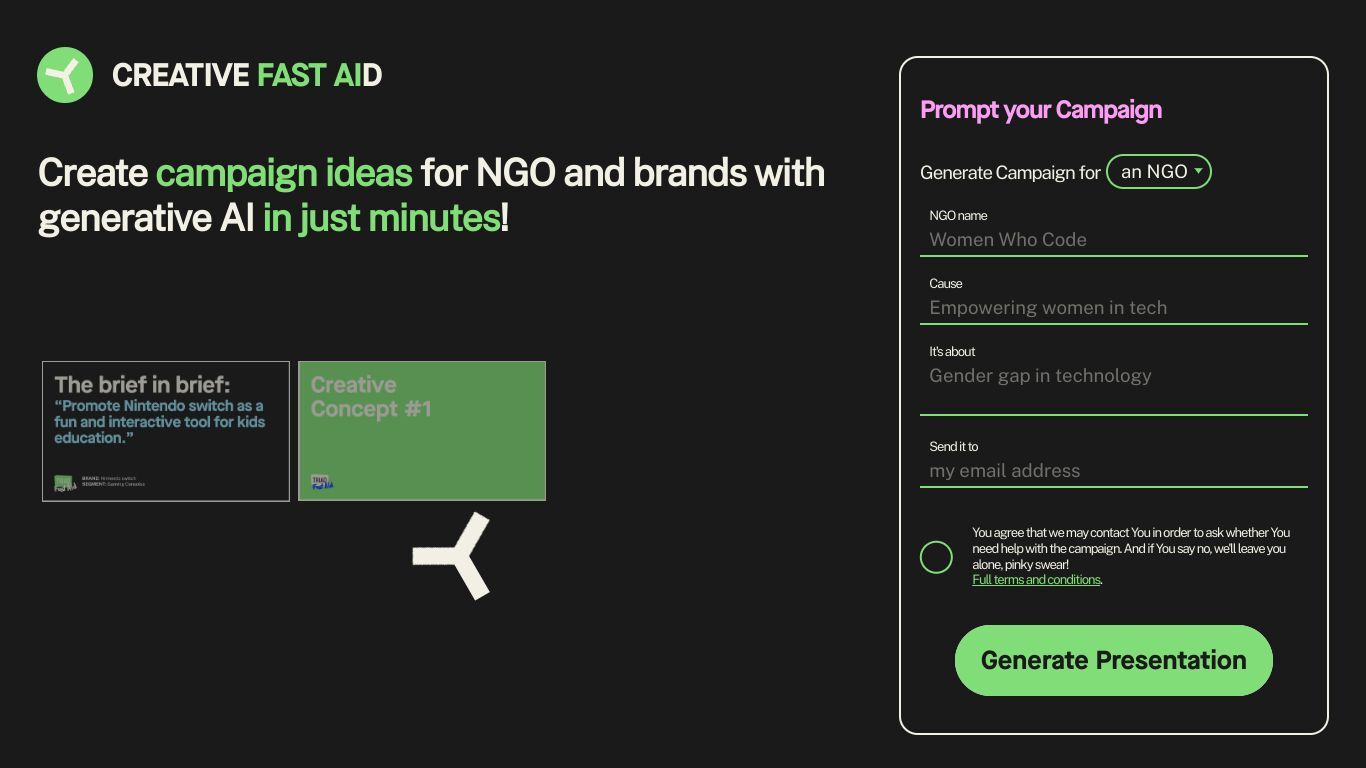
Task: Click the 'Generate Campaign for' label
Action: pos(1010,172)
